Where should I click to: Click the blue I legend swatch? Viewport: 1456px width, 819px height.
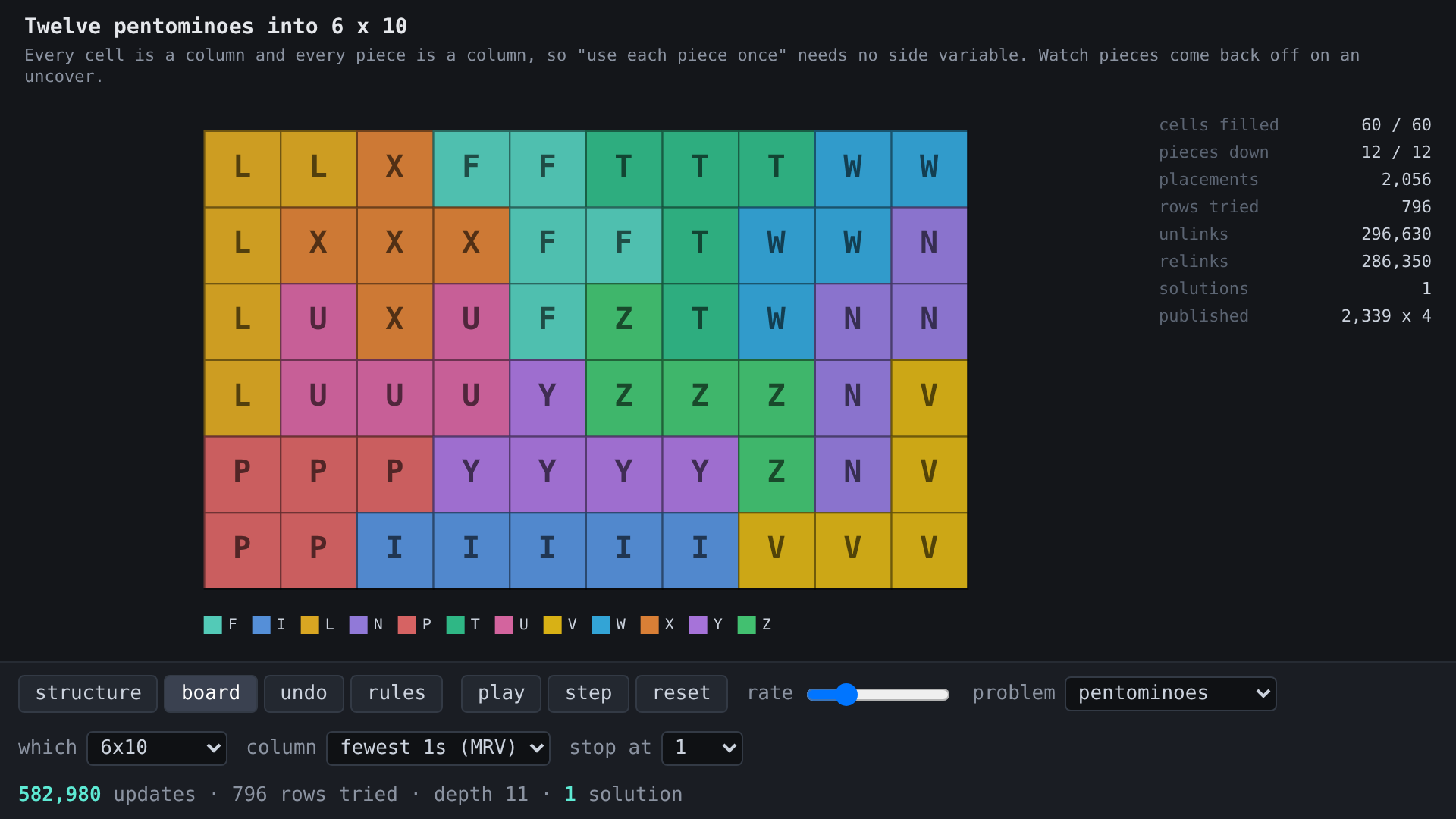pyautogui.click(x=262, y=624)
